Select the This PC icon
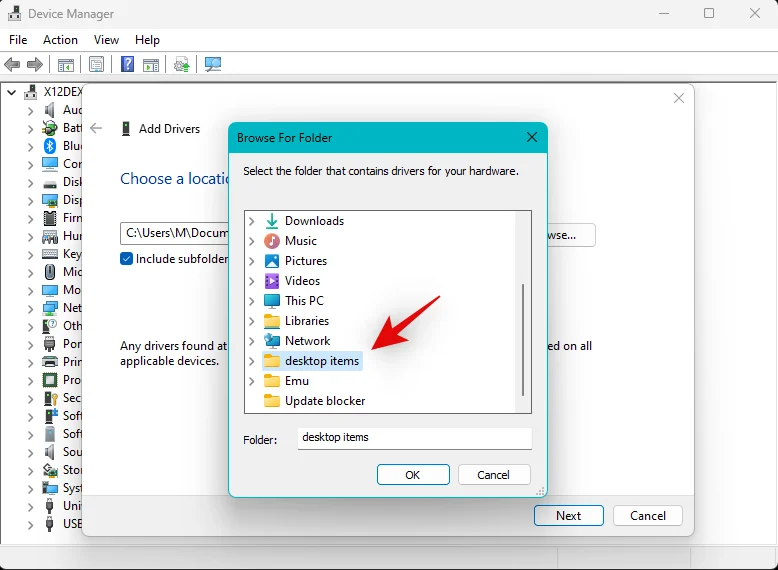The width and height of the screenshot is (778, 570). (x=272, y=301)
